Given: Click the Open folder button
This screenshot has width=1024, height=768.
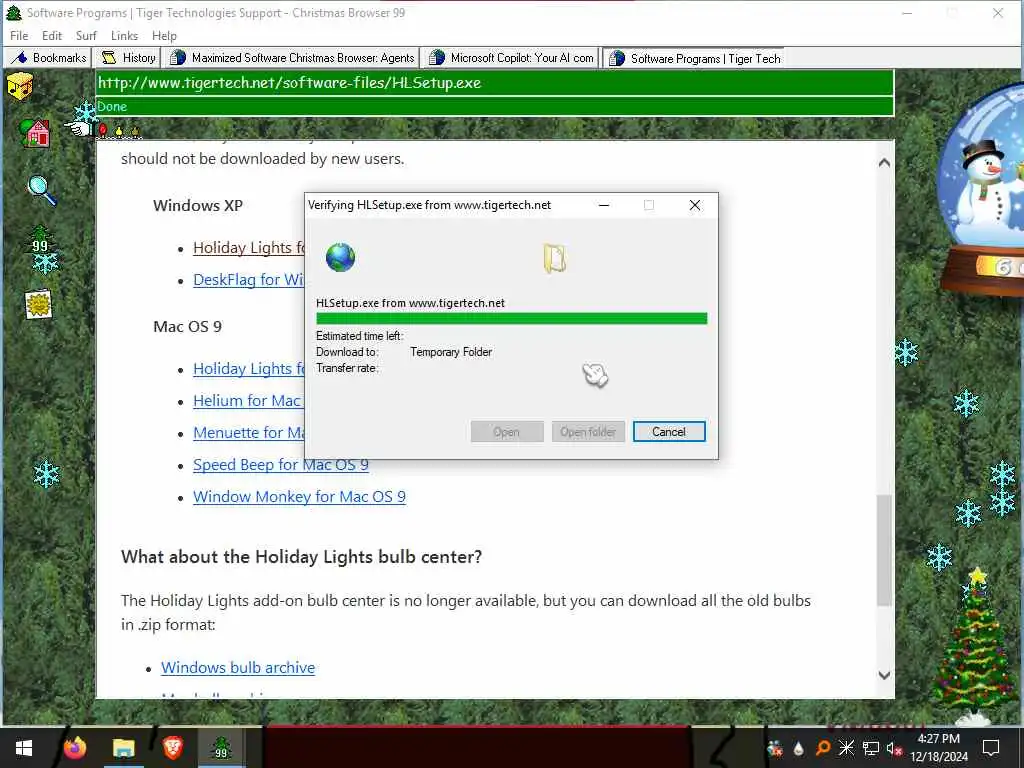Looking at the screenshot, I should click(588, 432).
